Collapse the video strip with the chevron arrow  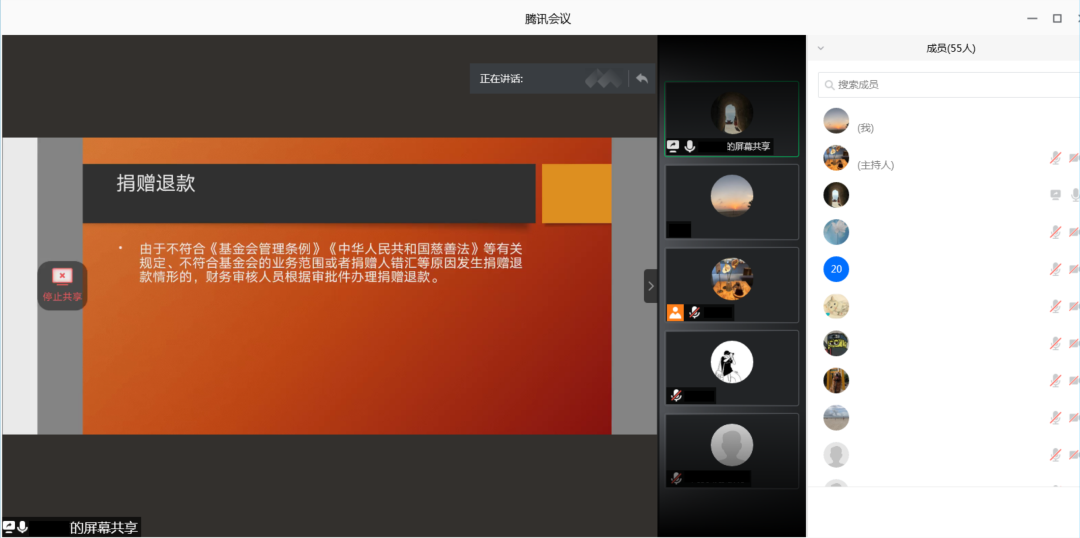tap(650, 286)
